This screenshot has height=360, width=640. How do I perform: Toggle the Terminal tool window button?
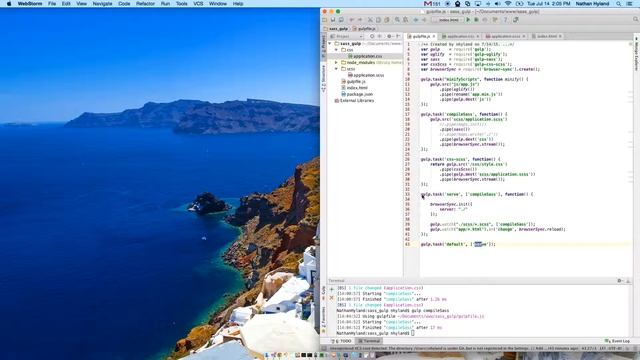click(369, 341)
